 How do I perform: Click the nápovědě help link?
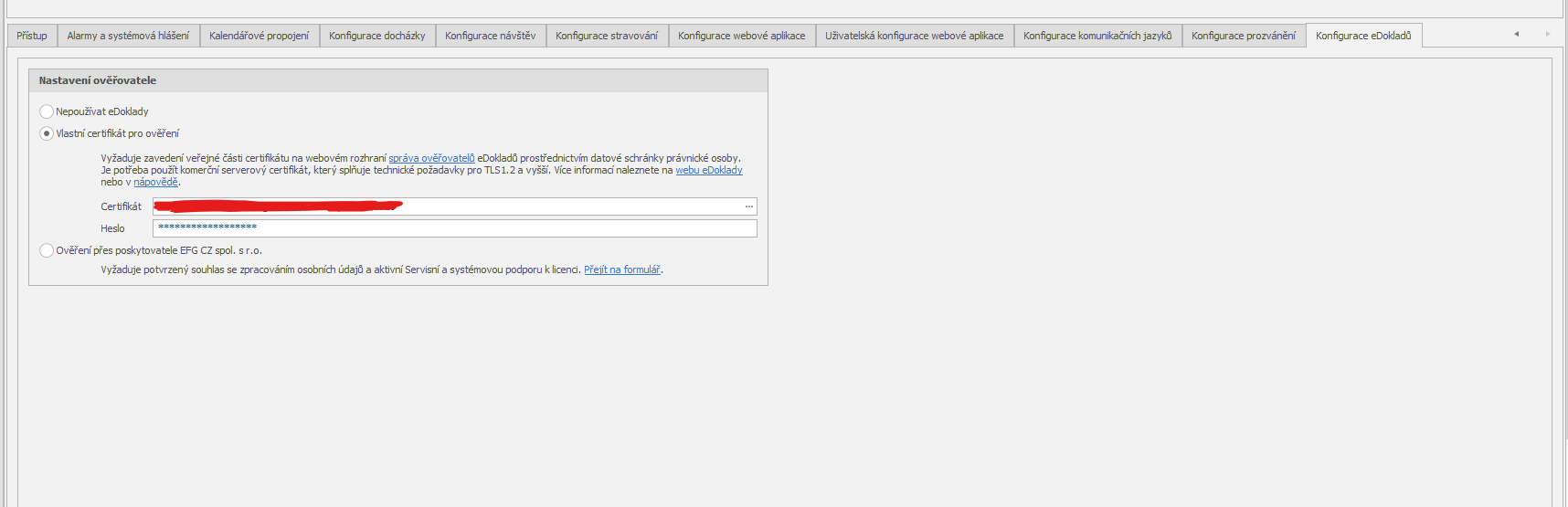[155, 182]
